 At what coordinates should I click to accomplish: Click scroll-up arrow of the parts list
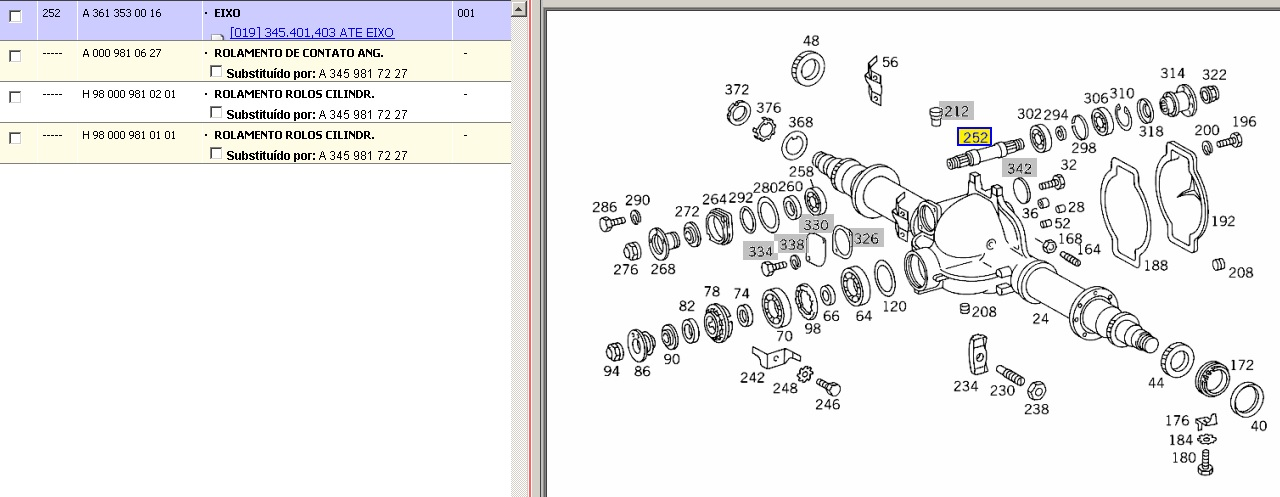pos(518,9)
